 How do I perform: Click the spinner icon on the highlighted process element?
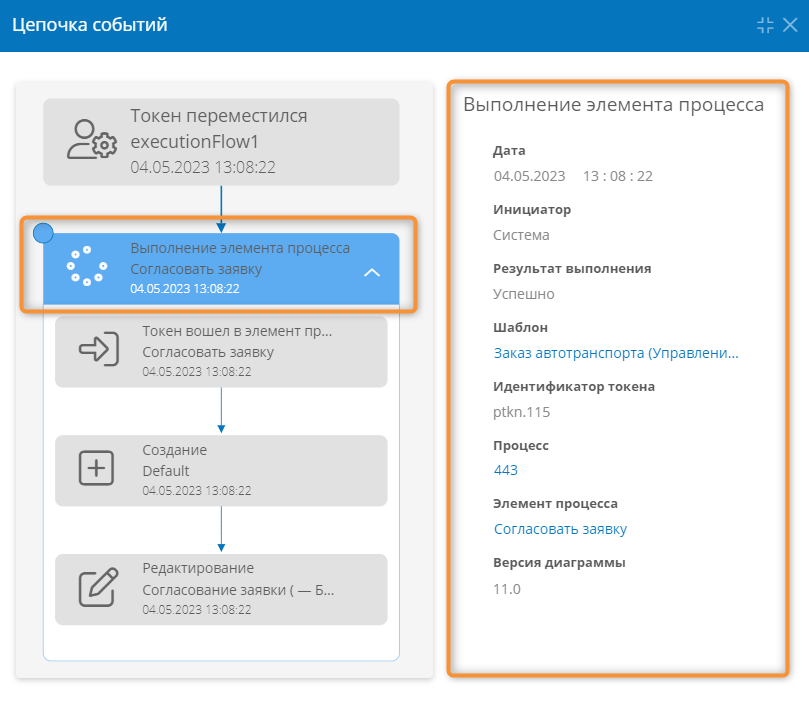(x=87, y=266)
